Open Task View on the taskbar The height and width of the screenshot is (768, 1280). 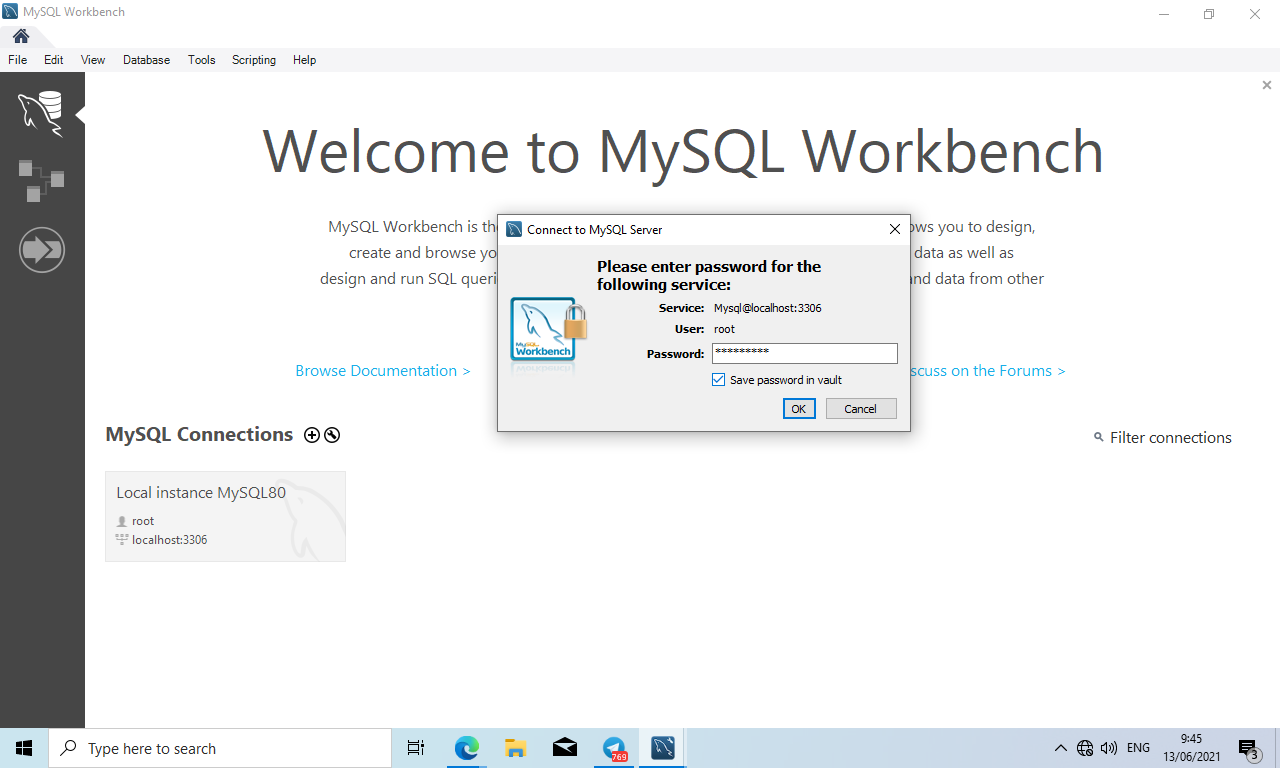click(x=416, y=748)
